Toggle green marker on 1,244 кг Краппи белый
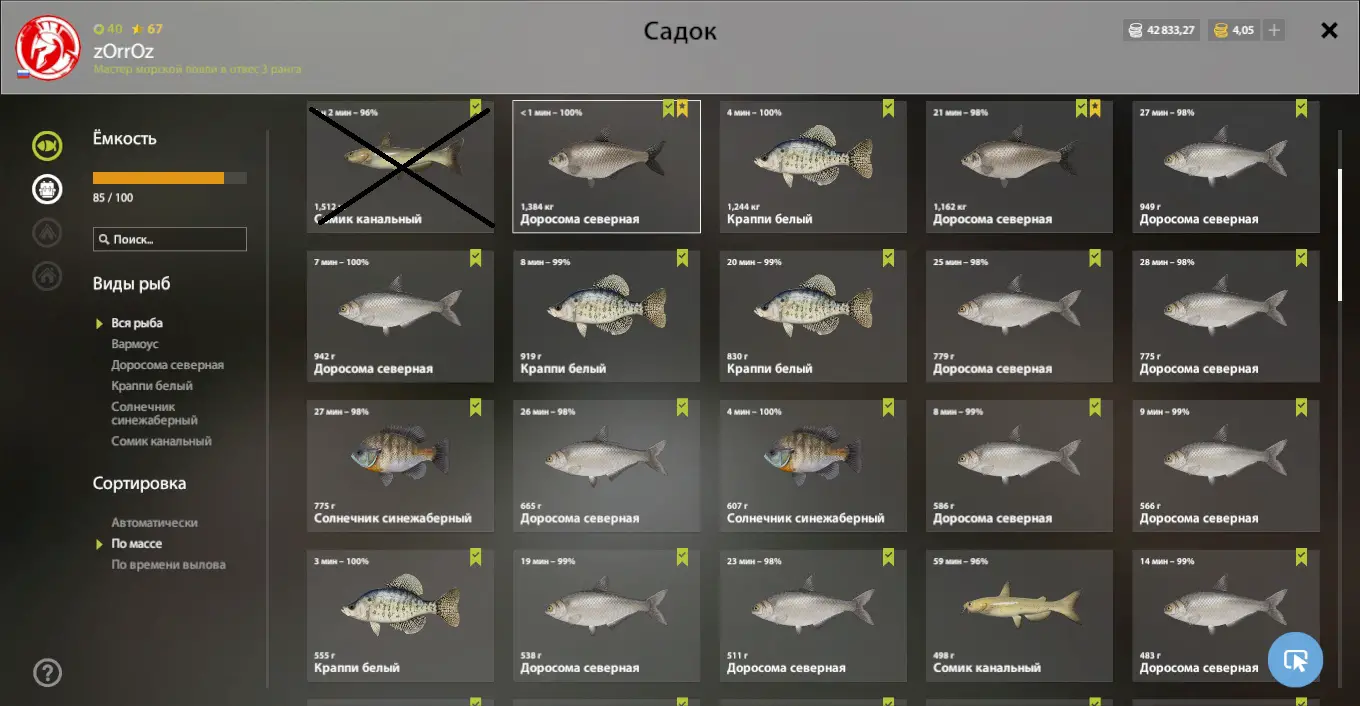Viewport: 1360px width, 706px height. pos(888,109)
